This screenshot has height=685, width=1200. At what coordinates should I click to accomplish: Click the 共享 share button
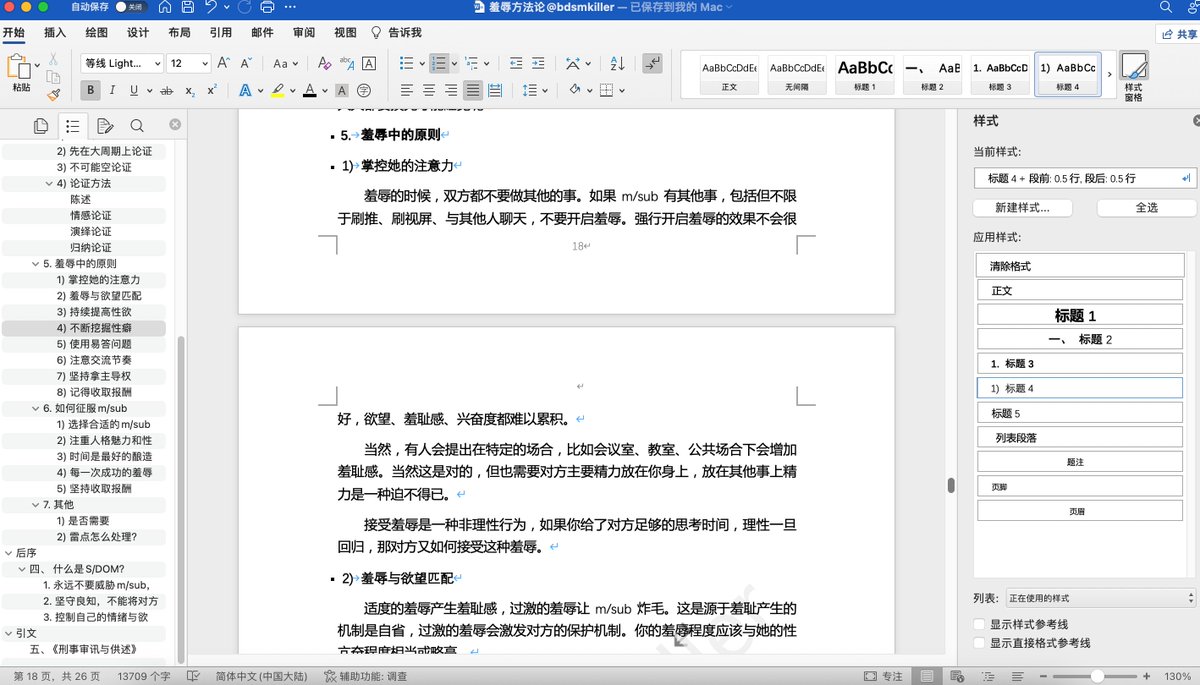pyautogui.click(x=1177, y=34)
